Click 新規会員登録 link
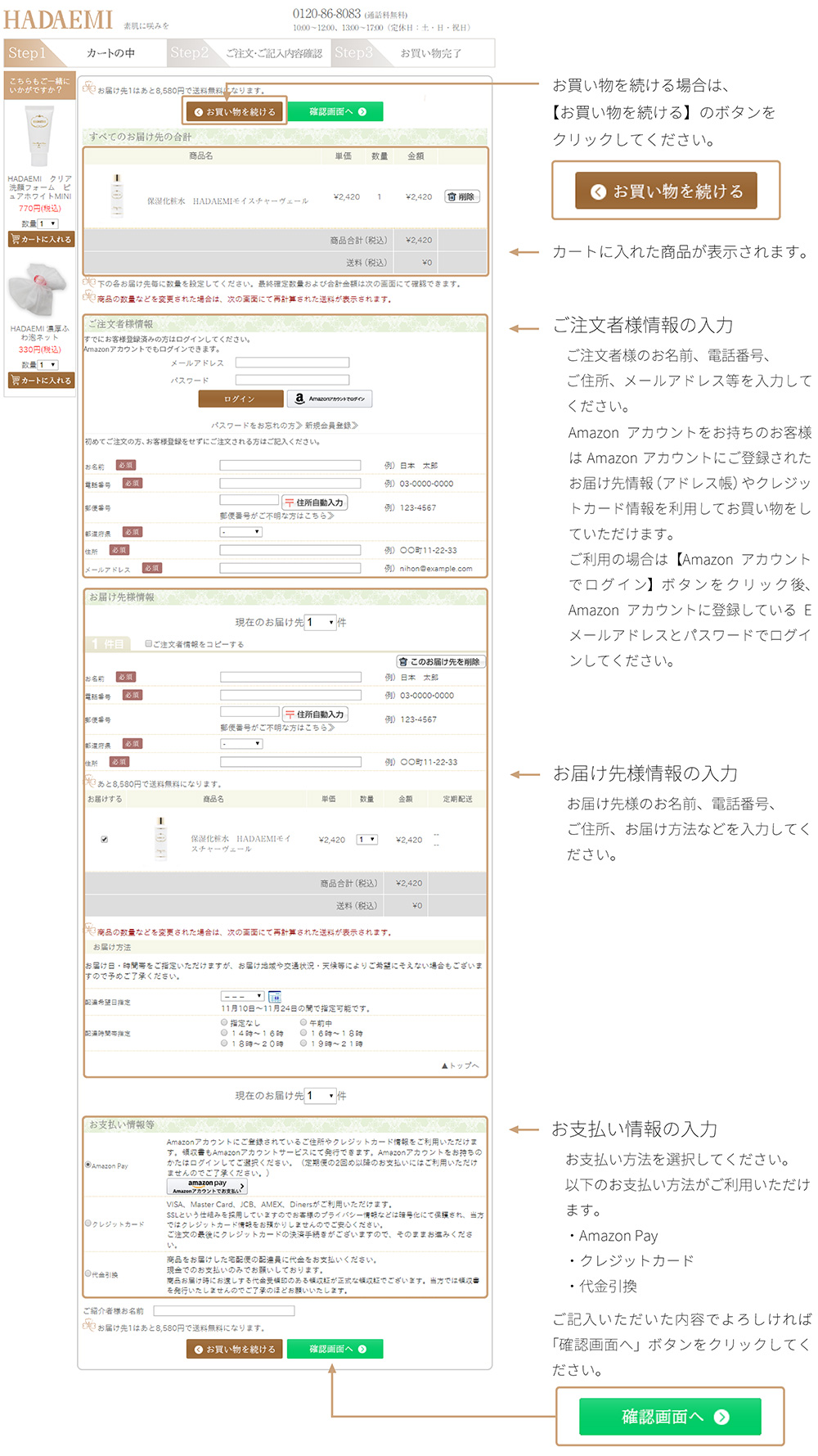Image resolution: width=818 pixels, height=1456 pixels. click(331, 426)
